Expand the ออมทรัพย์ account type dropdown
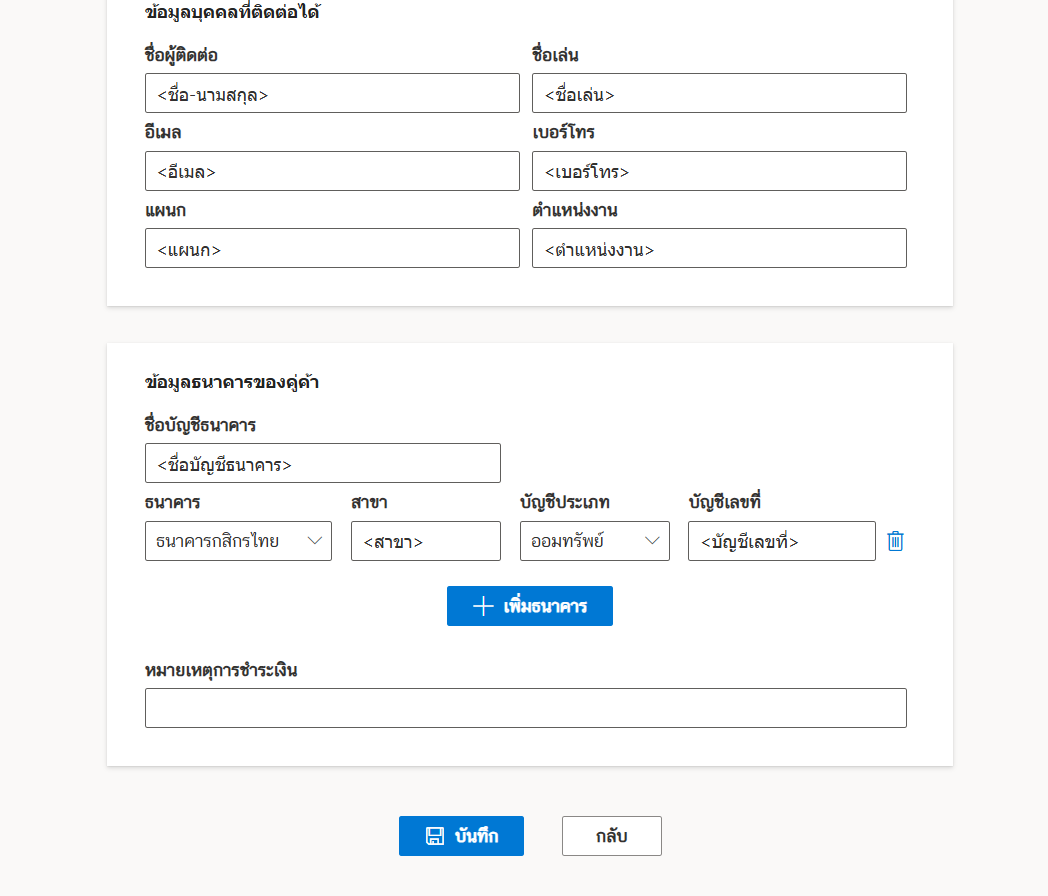 click(594, 541)
